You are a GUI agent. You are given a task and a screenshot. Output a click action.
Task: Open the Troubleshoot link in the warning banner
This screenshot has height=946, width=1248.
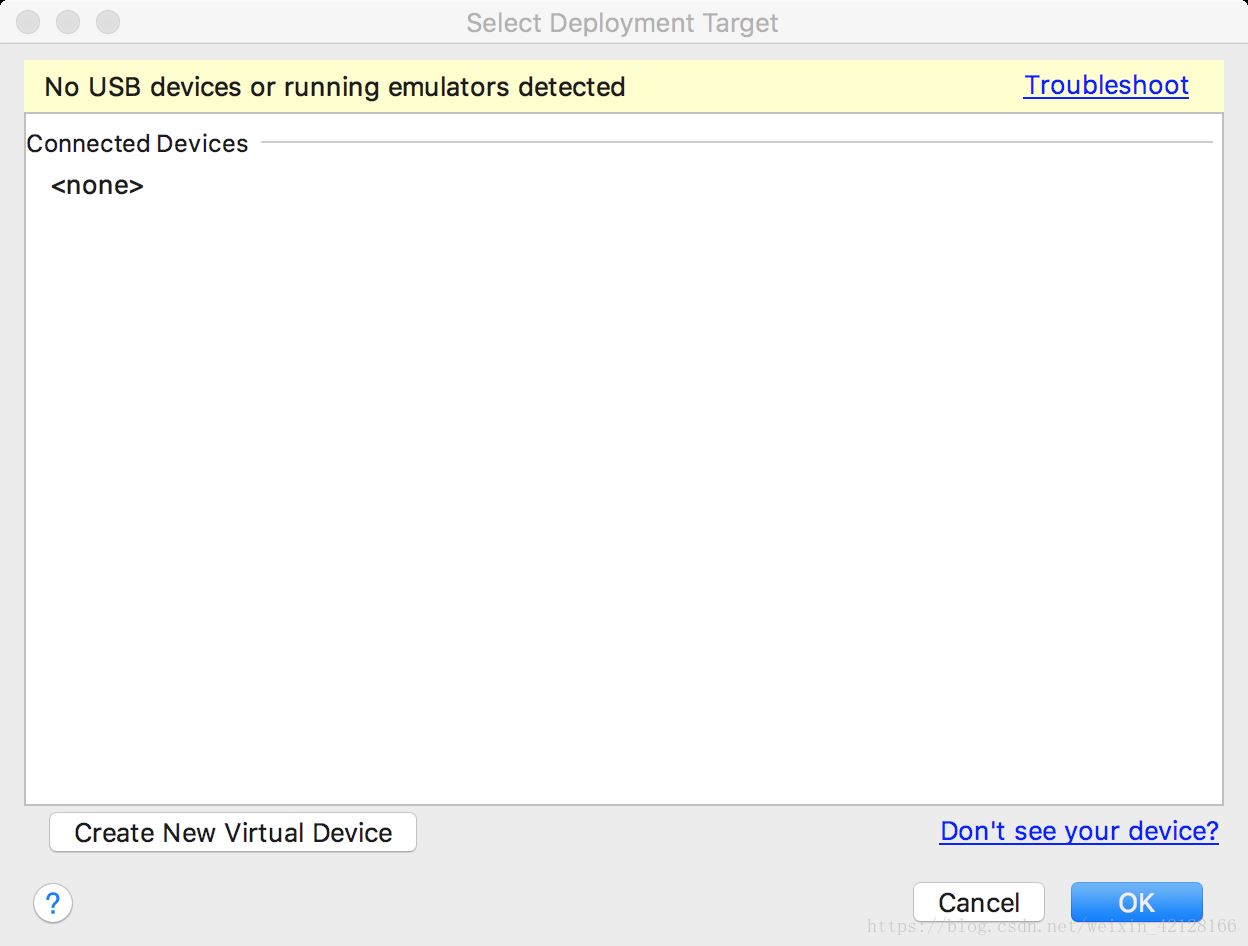[x=1105, y=86]
